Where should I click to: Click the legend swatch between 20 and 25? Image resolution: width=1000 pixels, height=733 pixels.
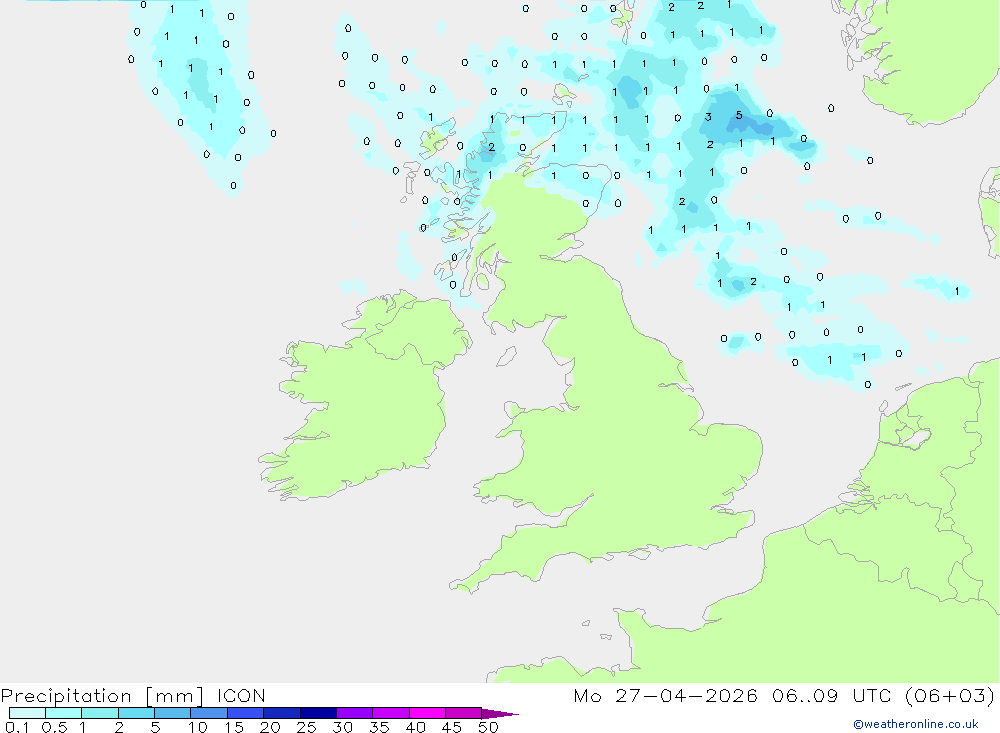(282, 713)
